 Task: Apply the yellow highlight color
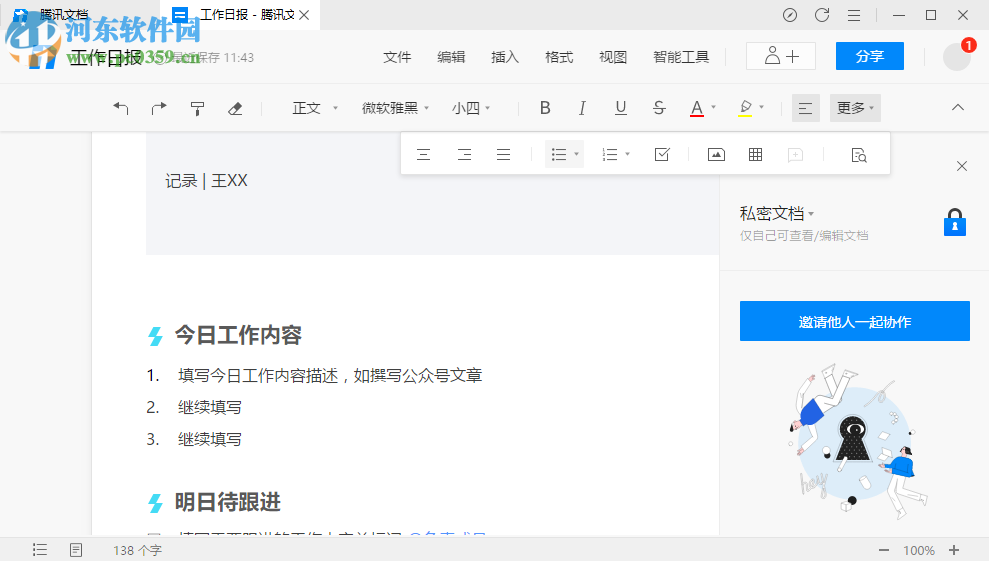746,109
